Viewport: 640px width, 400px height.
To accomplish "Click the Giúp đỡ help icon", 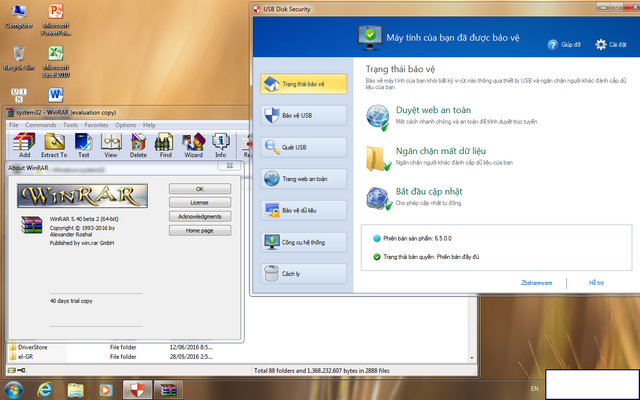I will click(x=553, y=44).
